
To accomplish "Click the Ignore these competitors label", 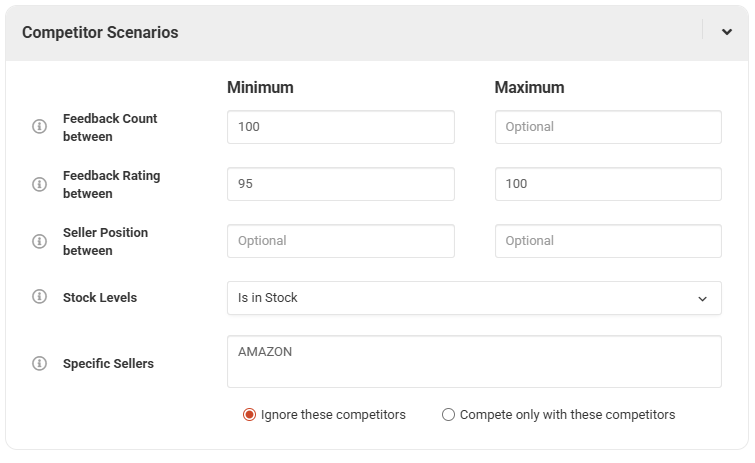I will pos(333,414).
